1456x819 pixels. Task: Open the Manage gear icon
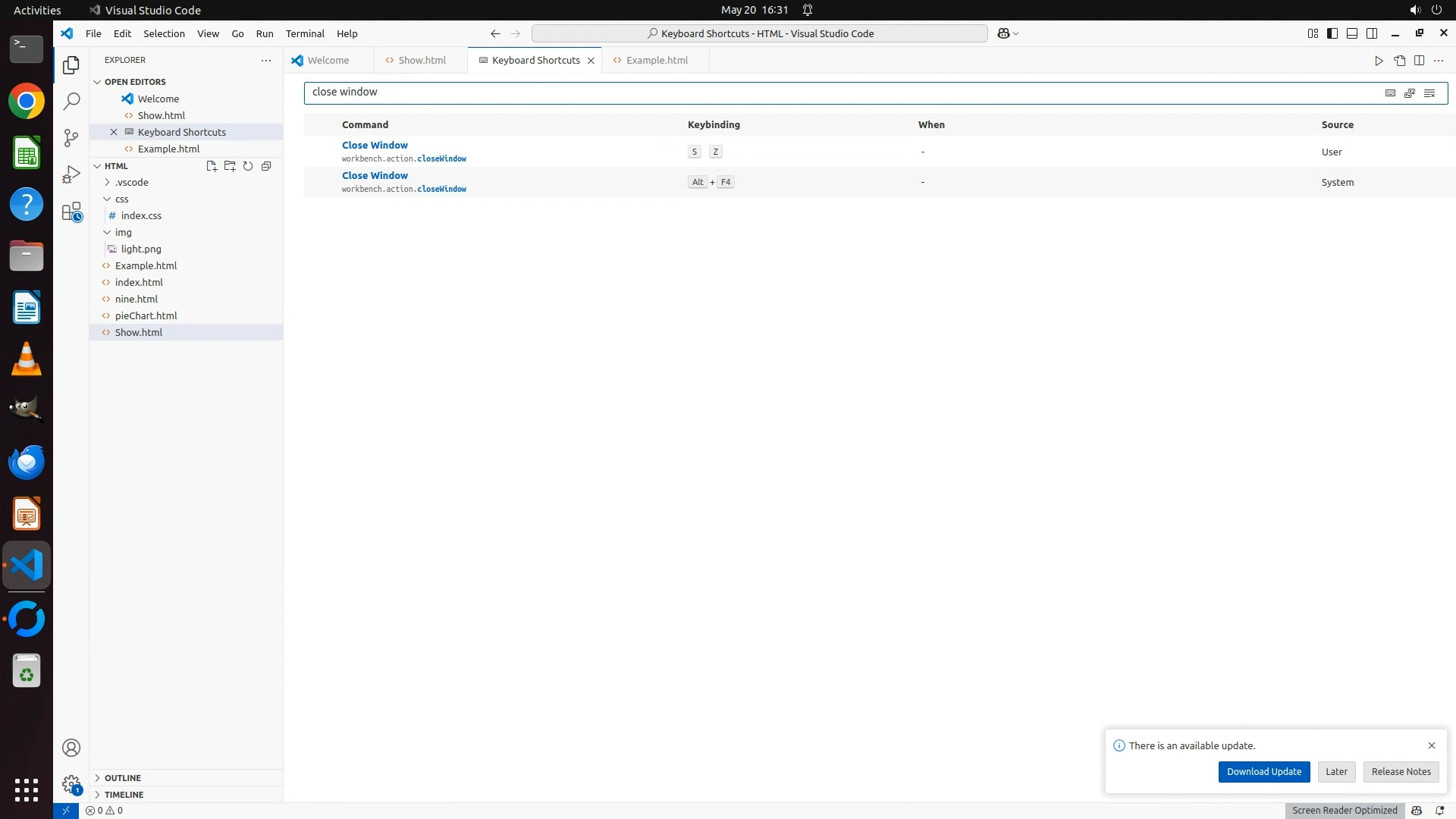71,784
